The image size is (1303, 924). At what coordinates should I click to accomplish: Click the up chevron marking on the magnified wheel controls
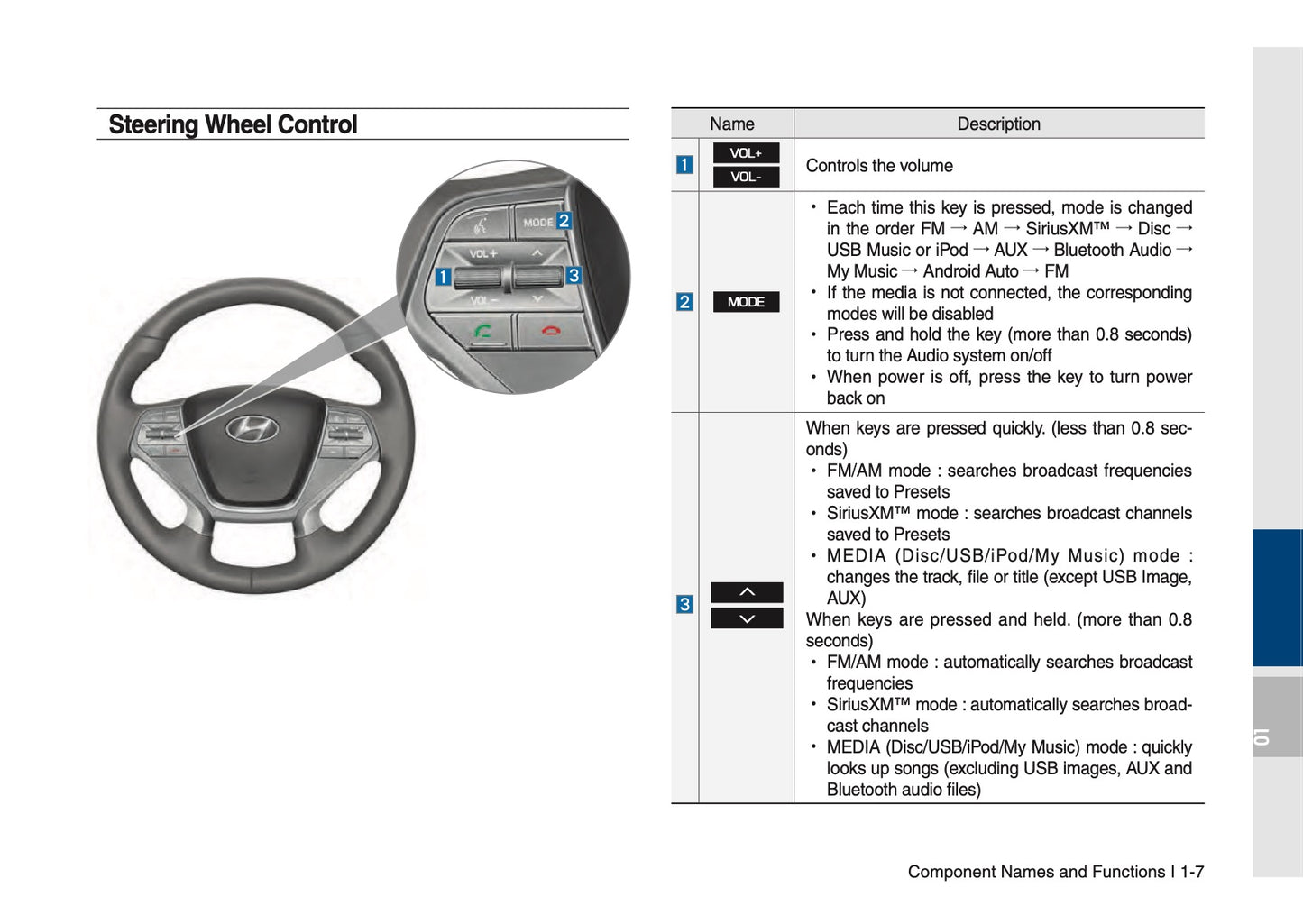[x=537, y=253]
